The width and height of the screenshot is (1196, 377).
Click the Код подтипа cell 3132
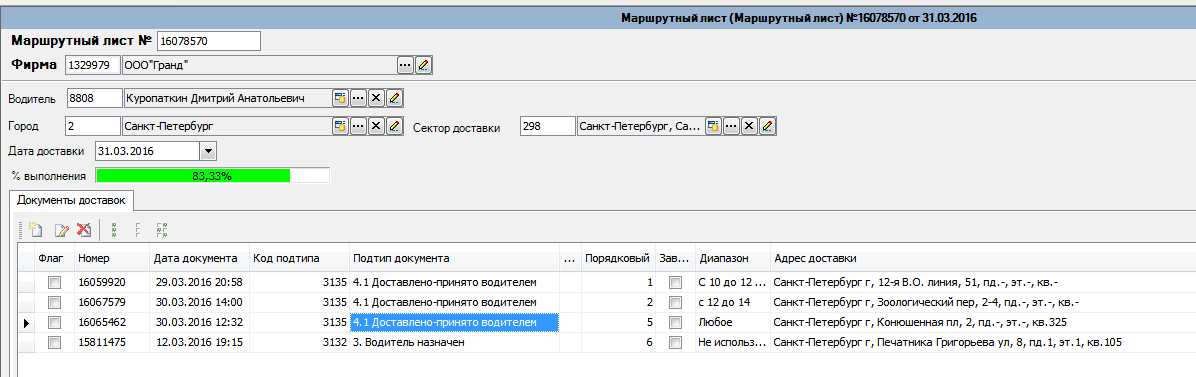pos(300,343)
